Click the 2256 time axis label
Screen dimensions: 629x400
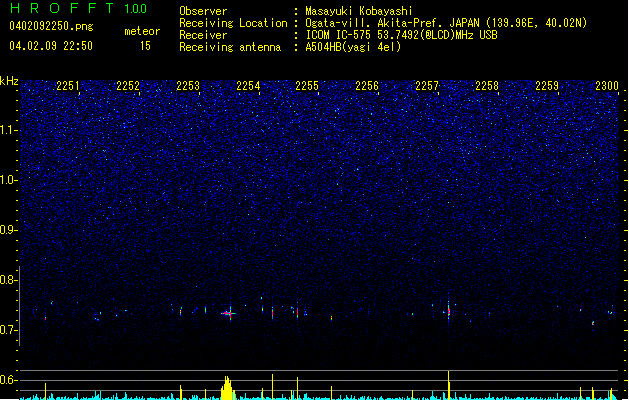pos(367,86)
